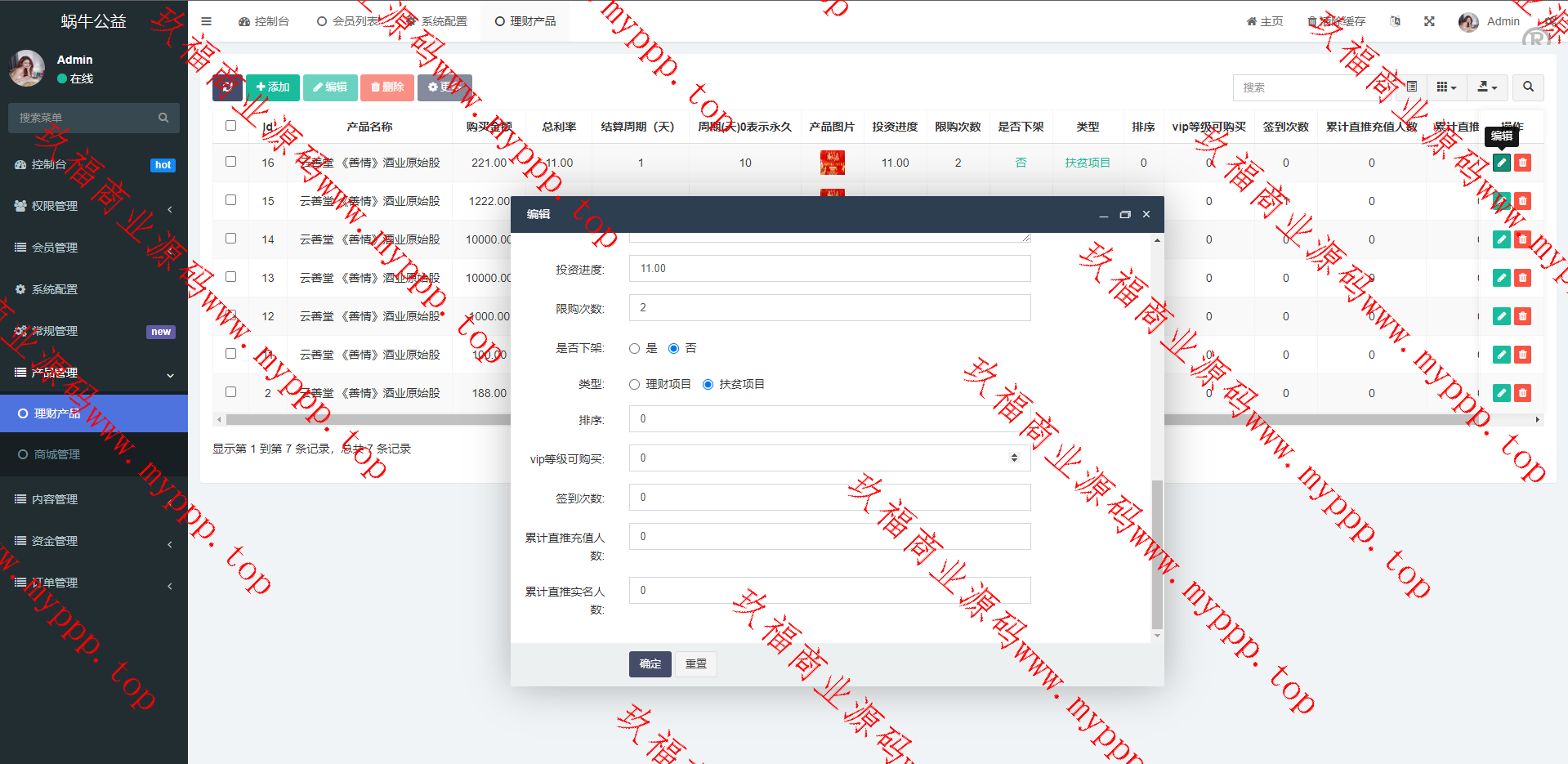Click green edit pencil for row 2

click(1501, 393)
